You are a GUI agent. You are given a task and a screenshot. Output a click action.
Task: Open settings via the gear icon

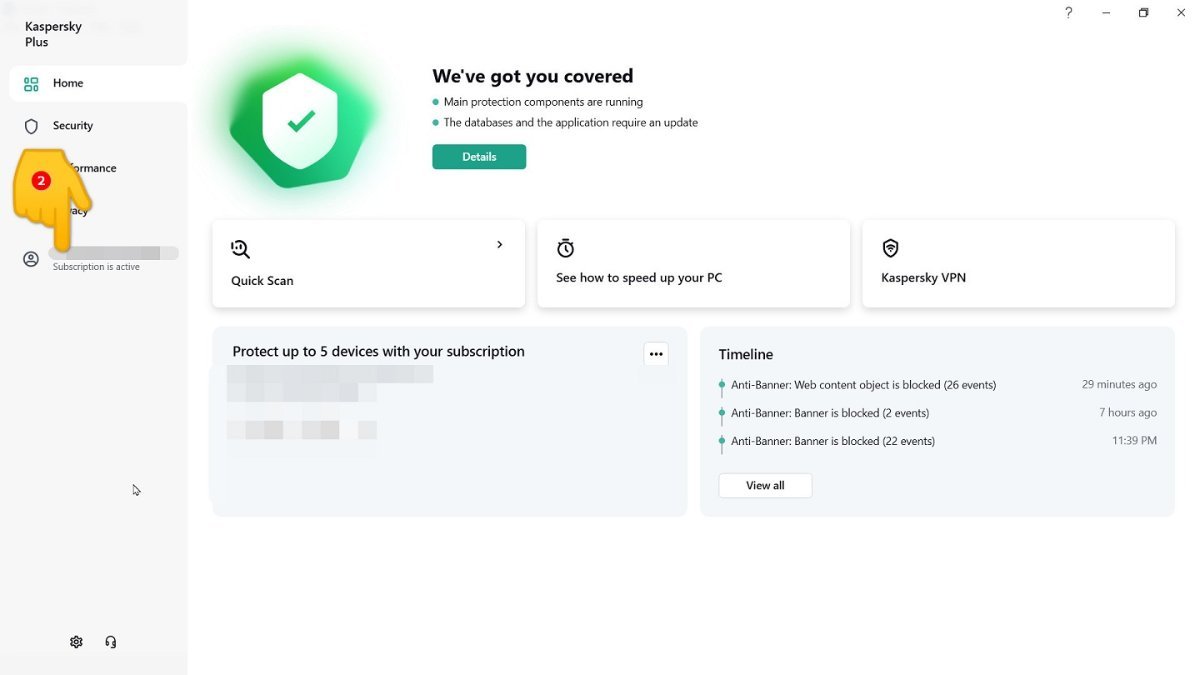coord(76,642)
